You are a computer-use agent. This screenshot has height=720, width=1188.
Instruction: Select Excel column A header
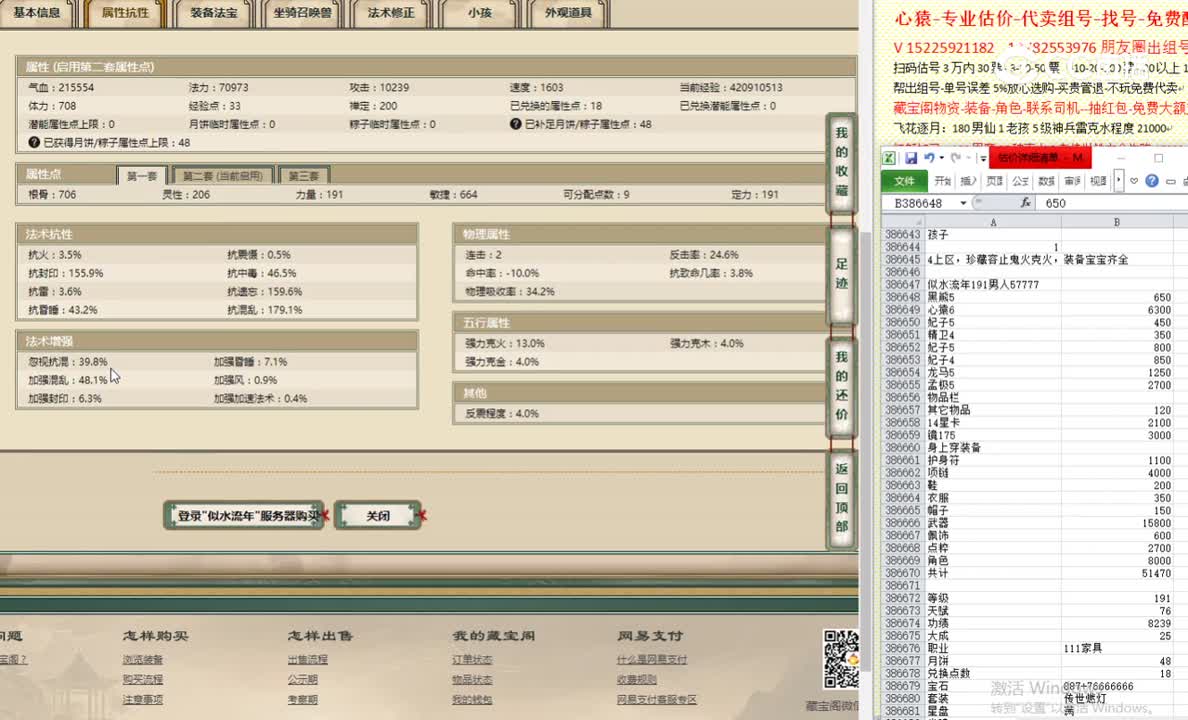993,222
